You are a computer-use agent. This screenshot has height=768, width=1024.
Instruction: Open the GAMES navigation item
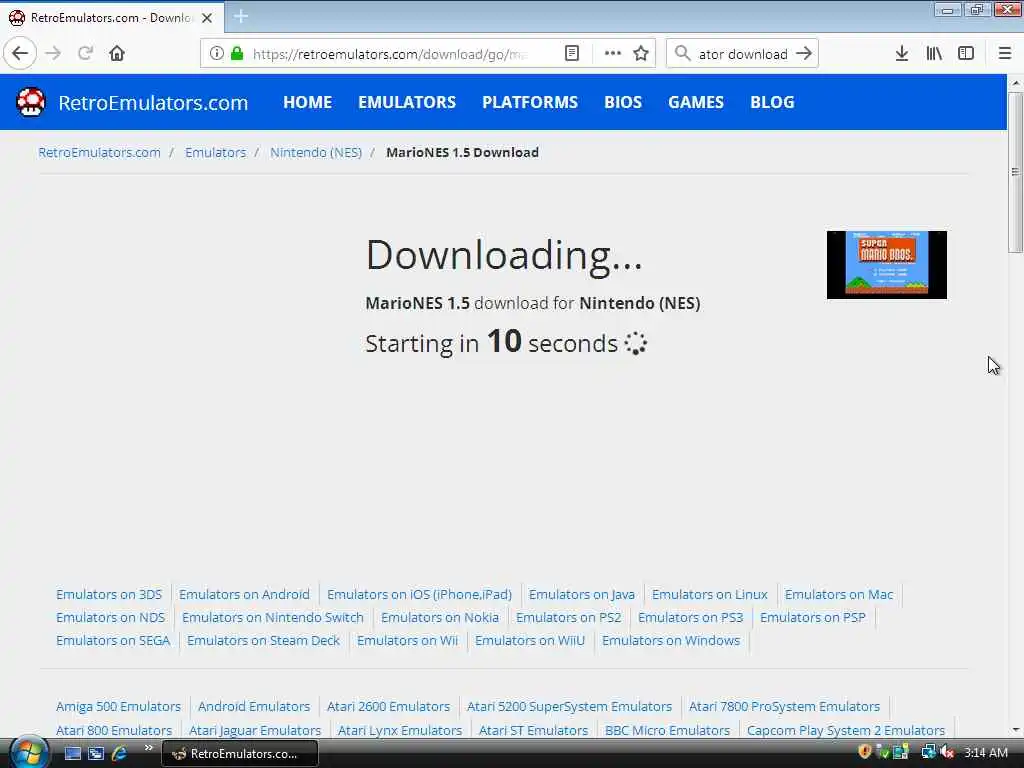tap(696, 102)
